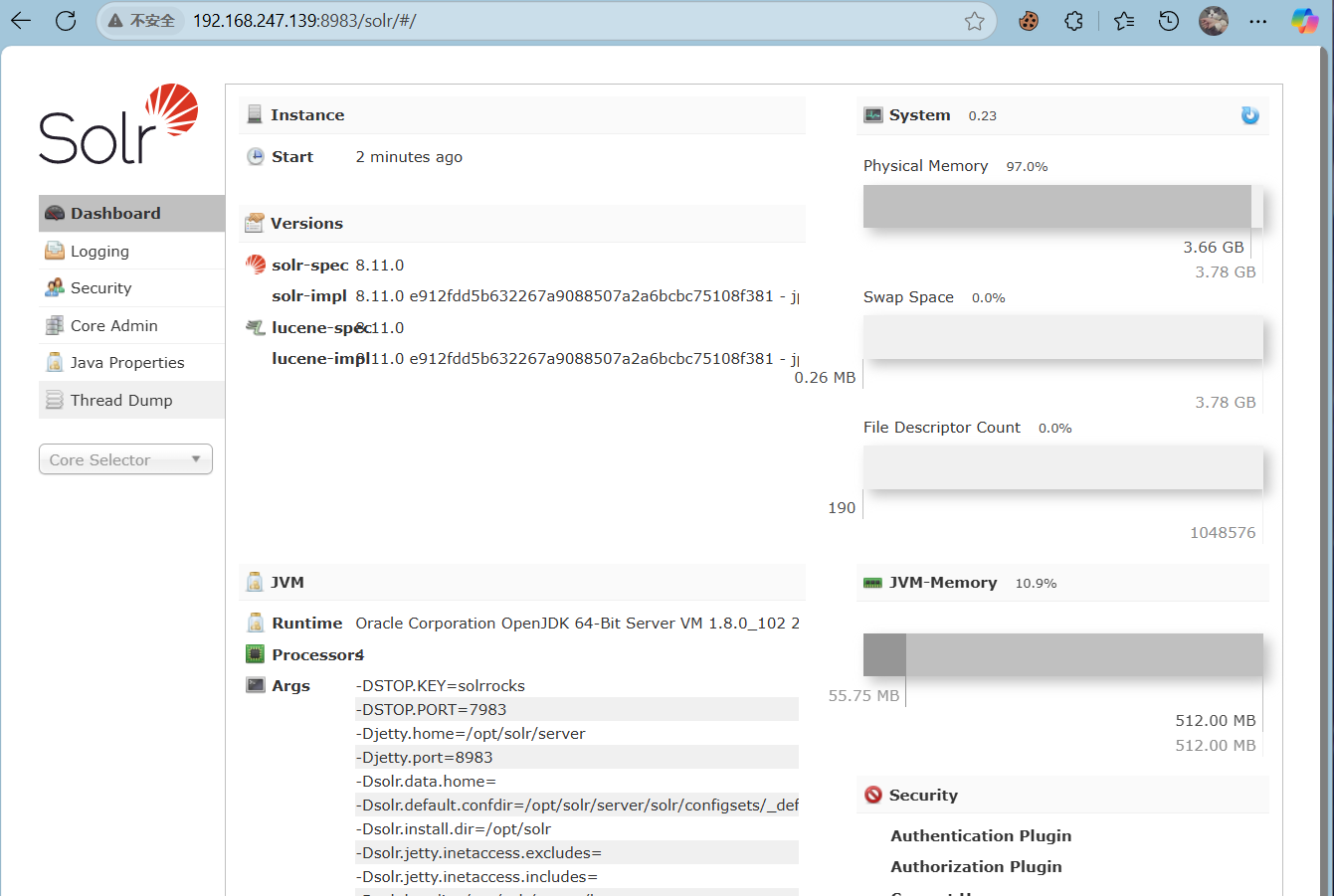Click the user profile avatar
Image resolution: width=1334 pixels, height=896 pixels.
[x=1214, y=20]
